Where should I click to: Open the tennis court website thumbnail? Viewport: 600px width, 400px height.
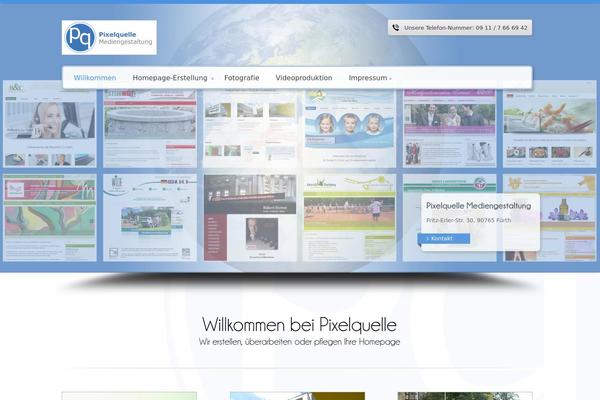(349, 218)
